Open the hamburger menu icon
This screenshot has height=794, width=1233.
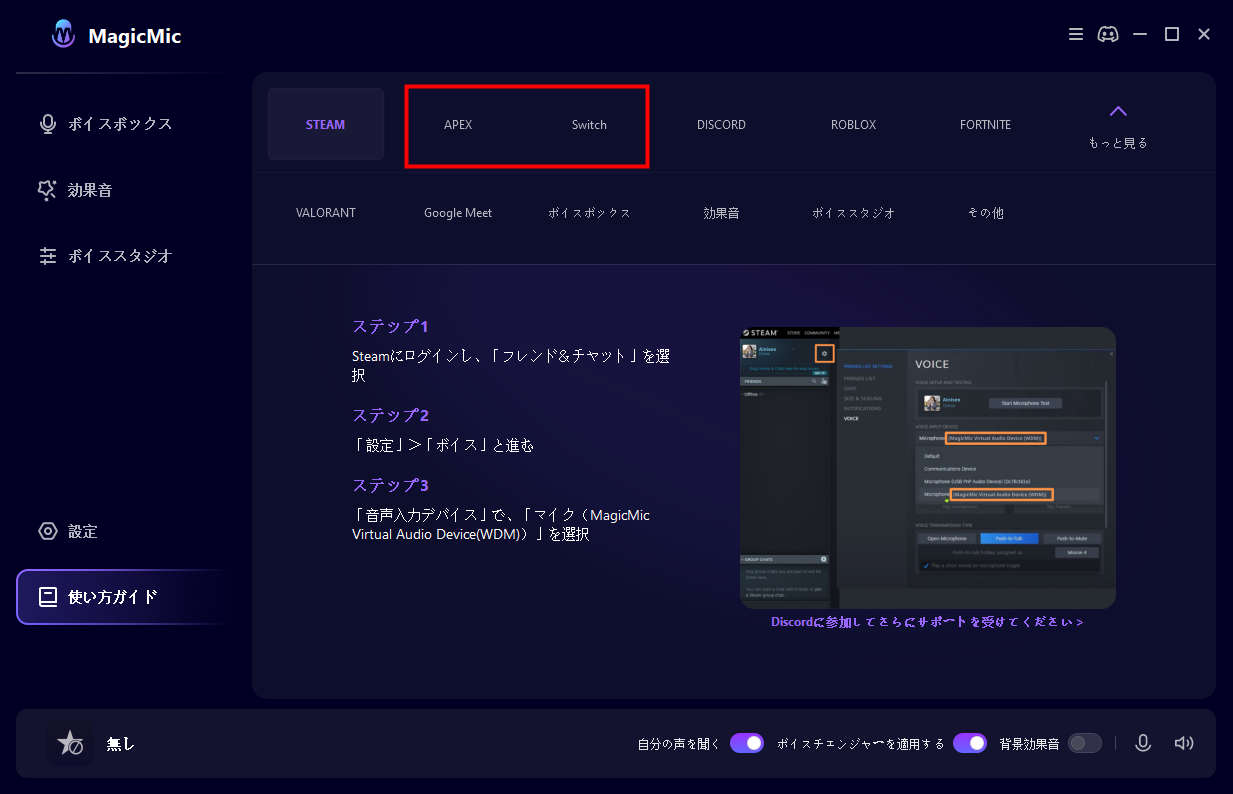pyautogui.click(x=1076, y=34)
